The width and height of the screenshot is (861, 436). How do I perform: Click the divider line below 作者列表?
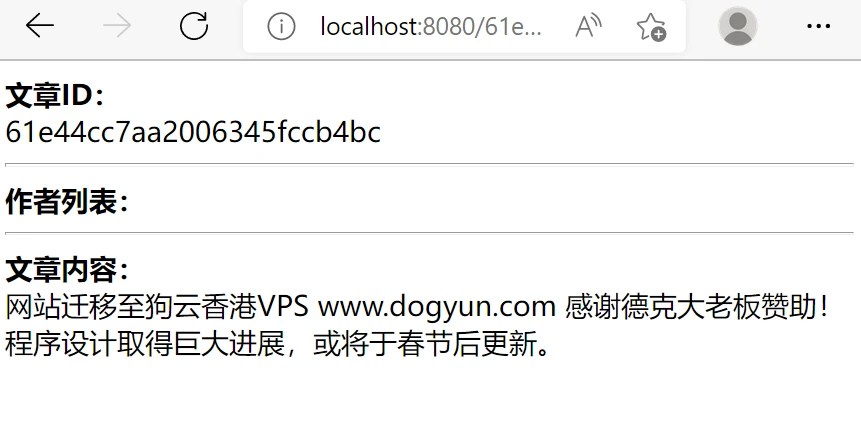pos(429,233)
